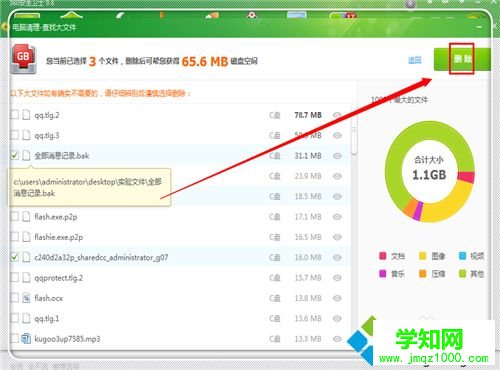
Task: Click the eye icon for flash.ocx
Action: click(337, 298)
